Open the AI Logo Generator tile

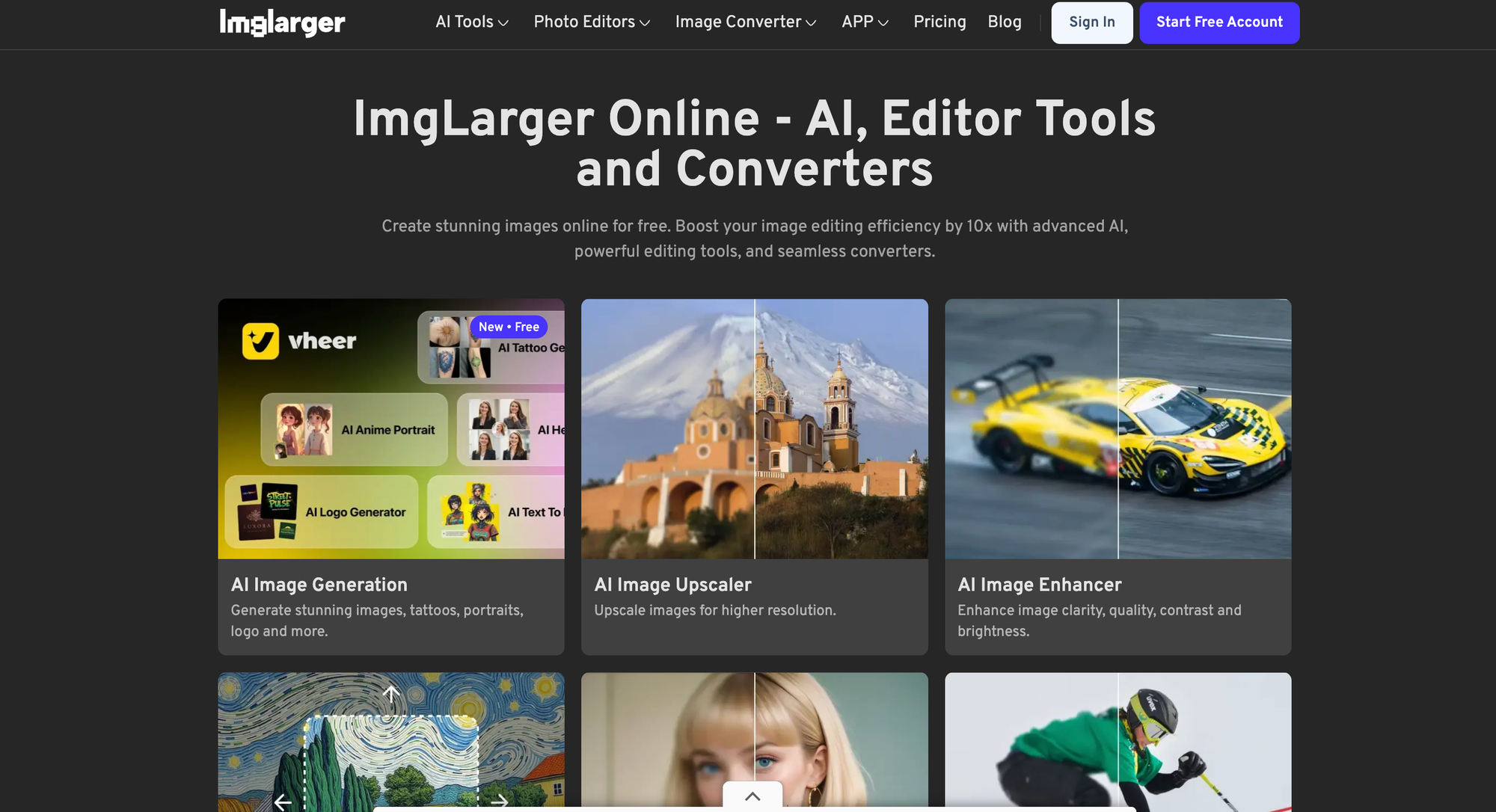[322, 512]
